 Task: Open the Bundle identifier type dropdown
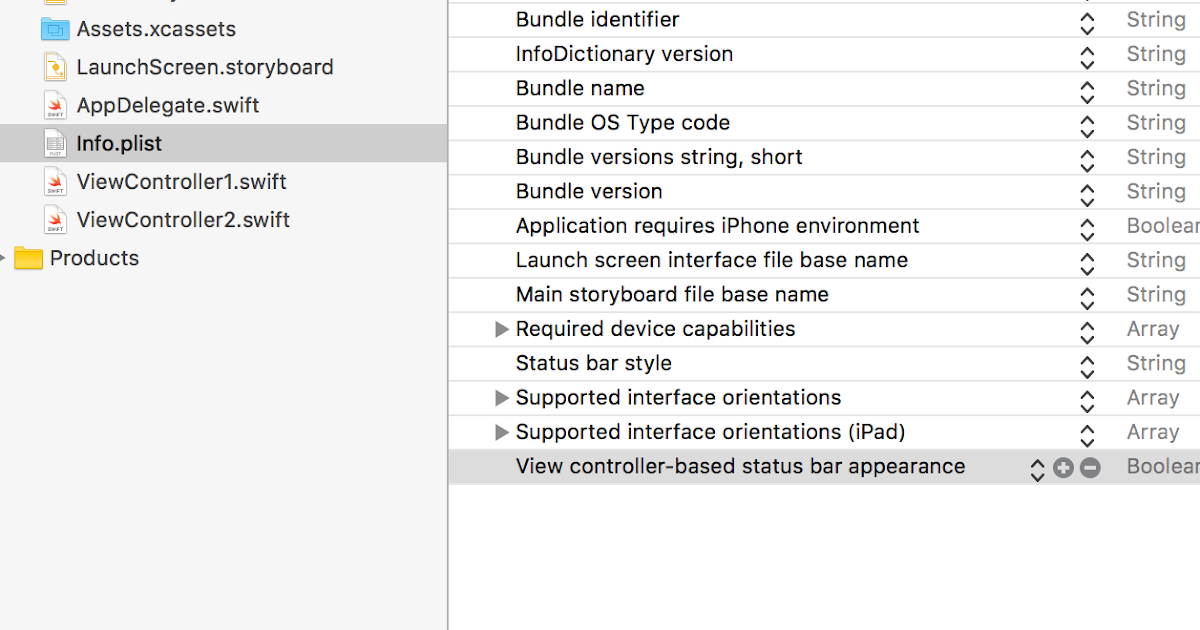tap(1087, 20)
